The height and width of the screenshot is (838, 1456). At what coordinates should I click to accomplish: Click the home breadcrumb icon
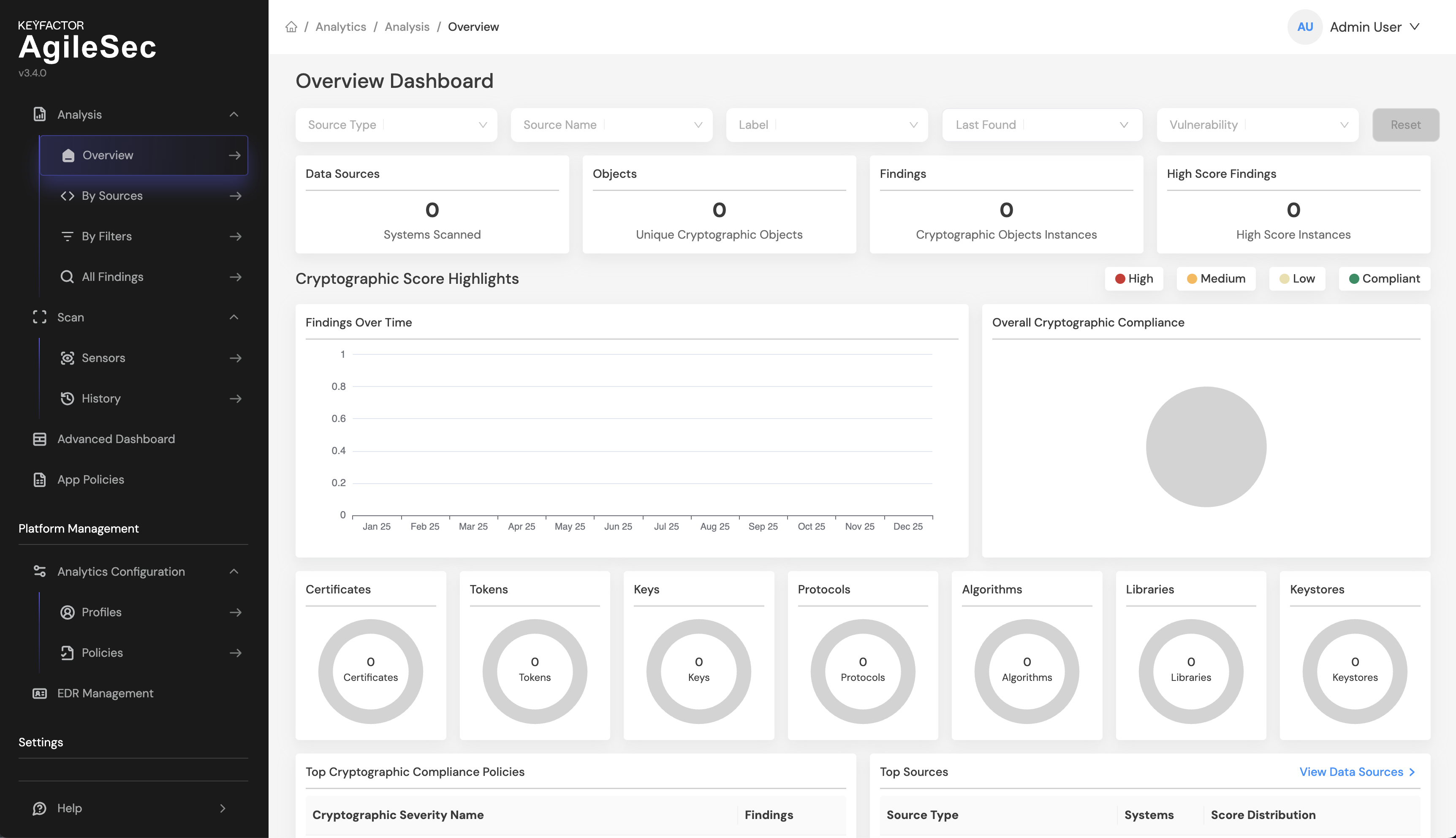coord(291,27)
